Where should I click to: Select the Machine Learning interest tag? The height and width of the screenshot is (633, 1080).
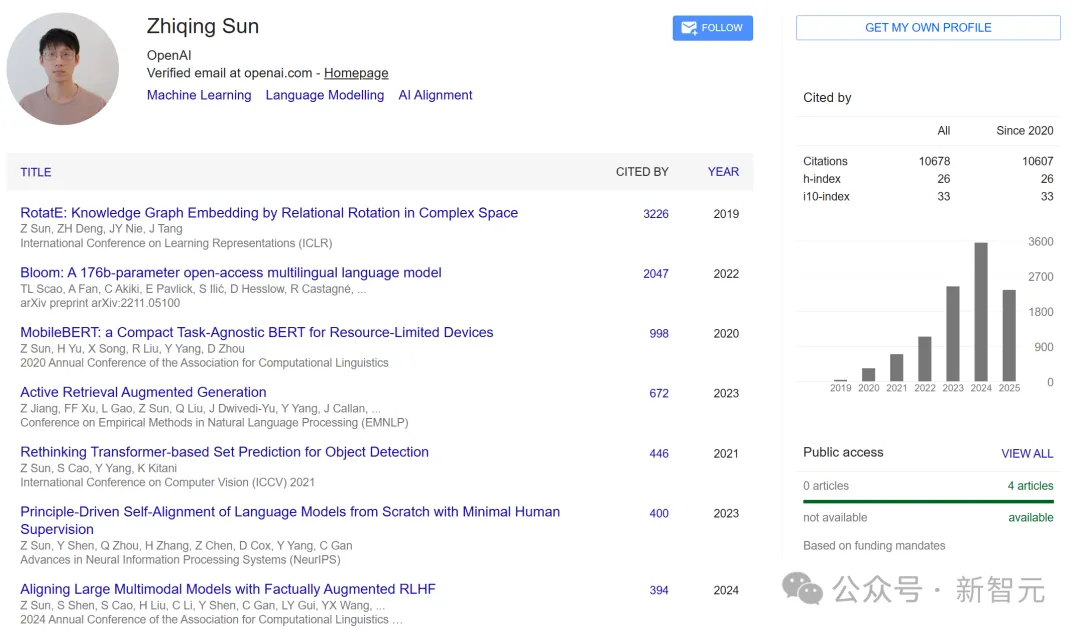coord(199,95)
